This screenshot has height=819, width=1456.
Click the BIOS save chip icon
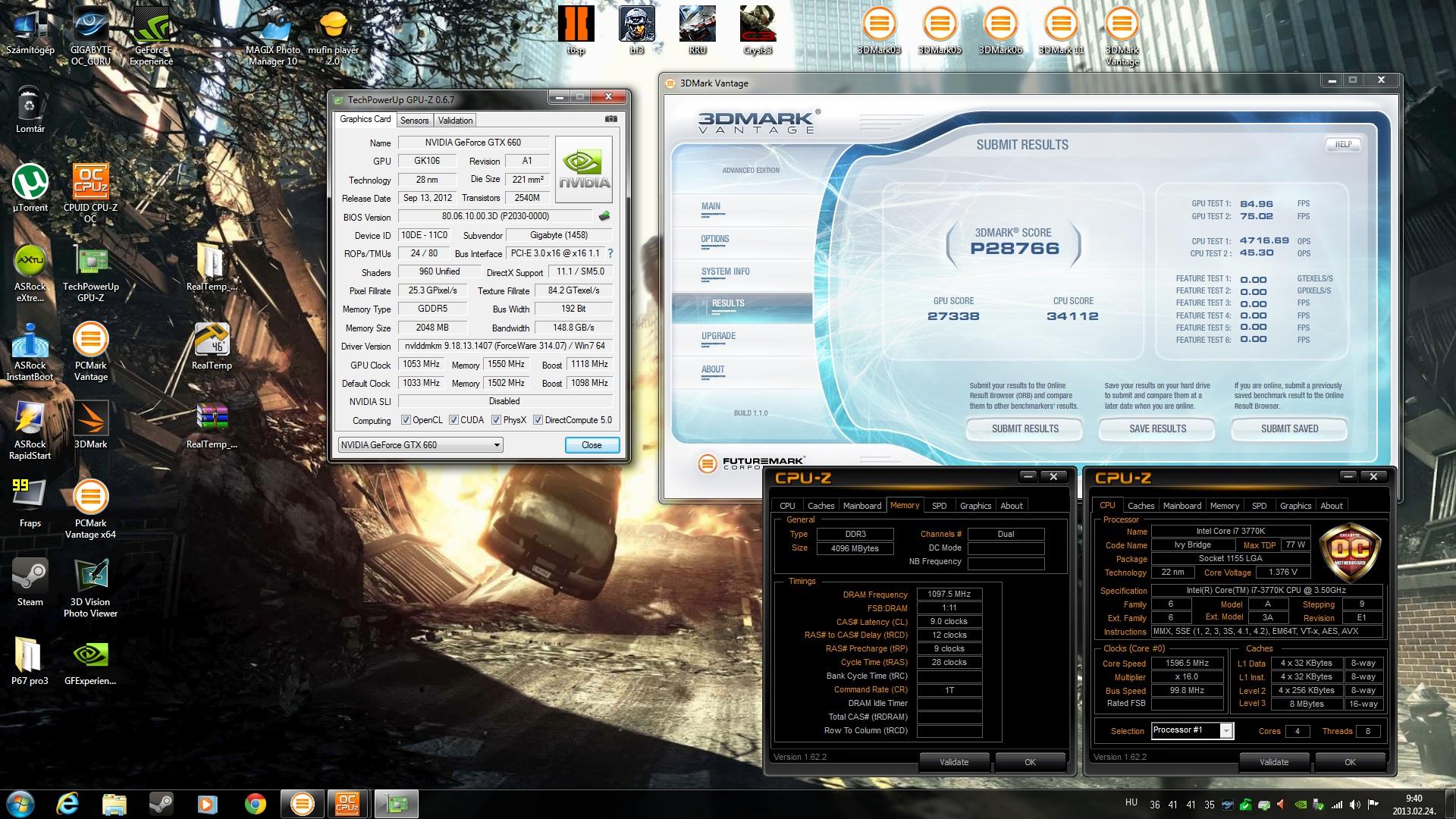click(x=604, y=216)
